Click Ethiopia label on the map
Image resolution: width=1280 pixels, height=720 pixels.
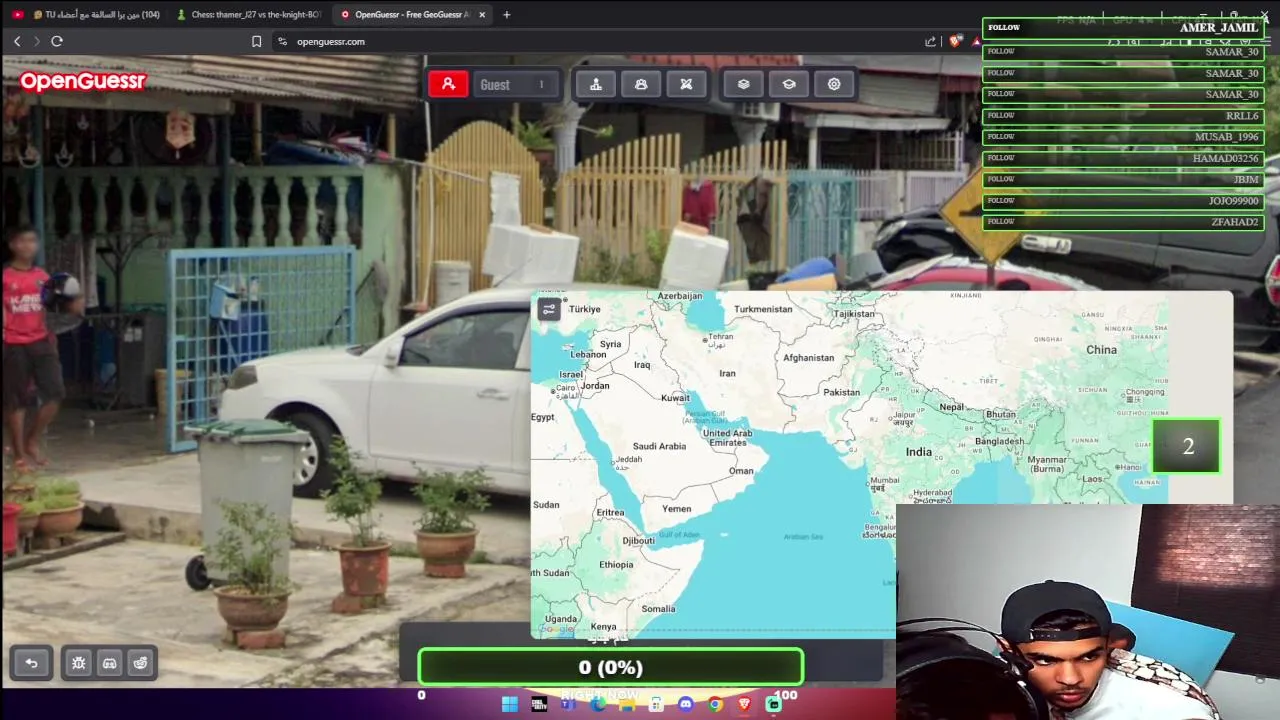click(x=616, y=565)
